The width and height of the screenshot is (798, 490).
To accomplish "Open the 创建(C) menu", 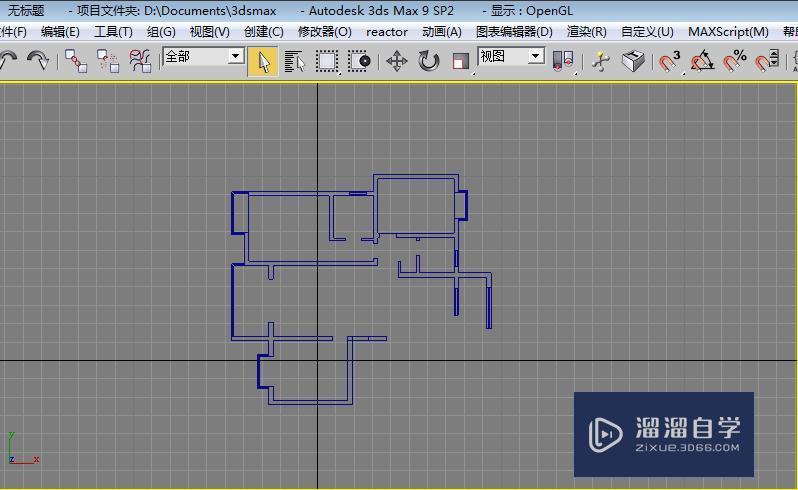I will (264, 32).
